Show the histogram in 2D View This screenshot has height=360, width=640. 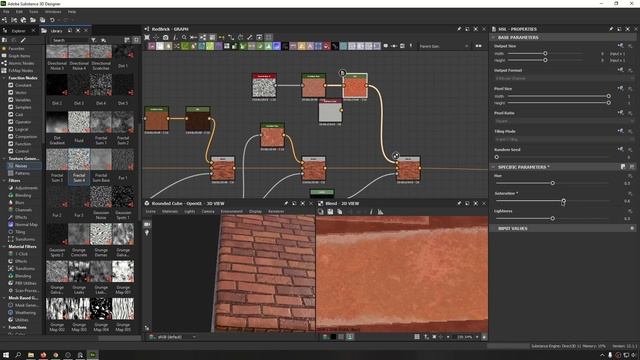380,211
